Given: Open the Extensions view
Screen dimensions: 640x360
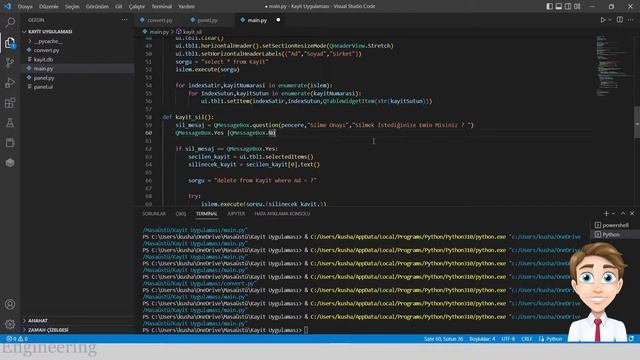Looking at the screenshot, I should click(10, 102).
